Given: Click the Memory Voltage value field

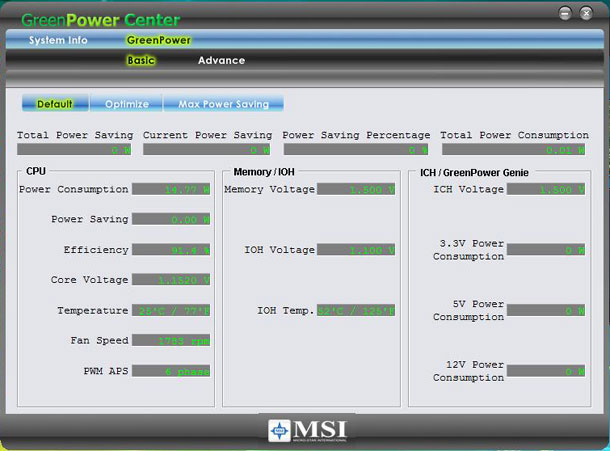Looking at the screenshot, I should 356,189.
